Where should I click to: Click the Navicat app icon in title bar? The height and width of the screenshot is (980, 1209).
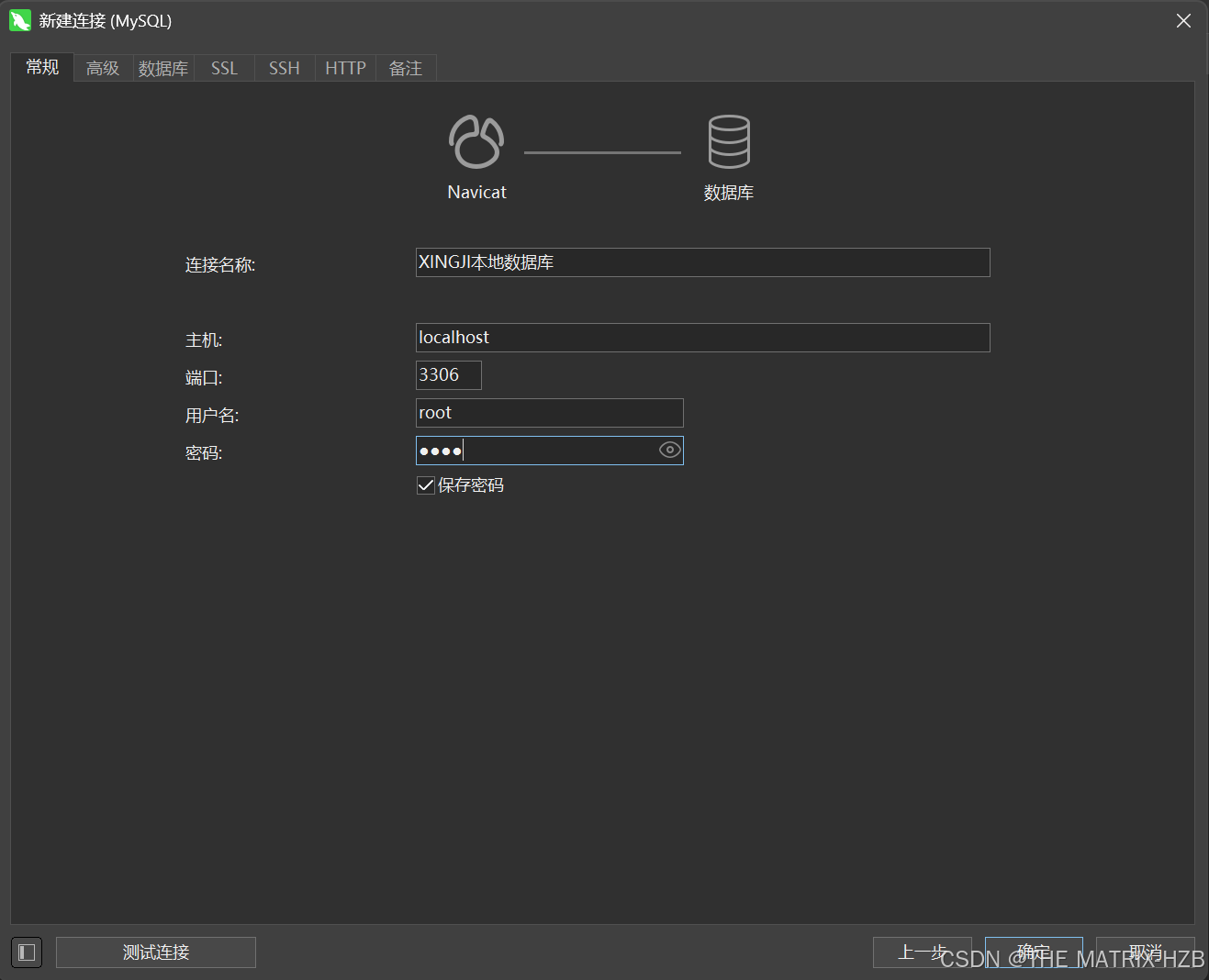click(x=20, y=20)
